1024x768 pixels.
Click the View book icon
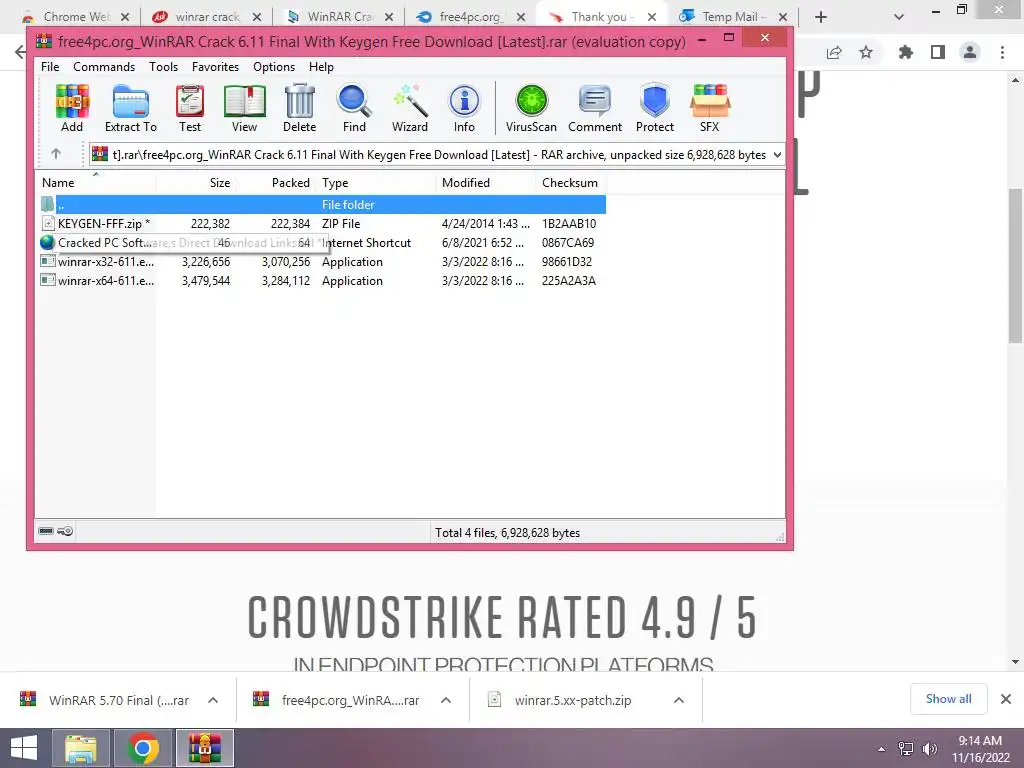[244, 108]
